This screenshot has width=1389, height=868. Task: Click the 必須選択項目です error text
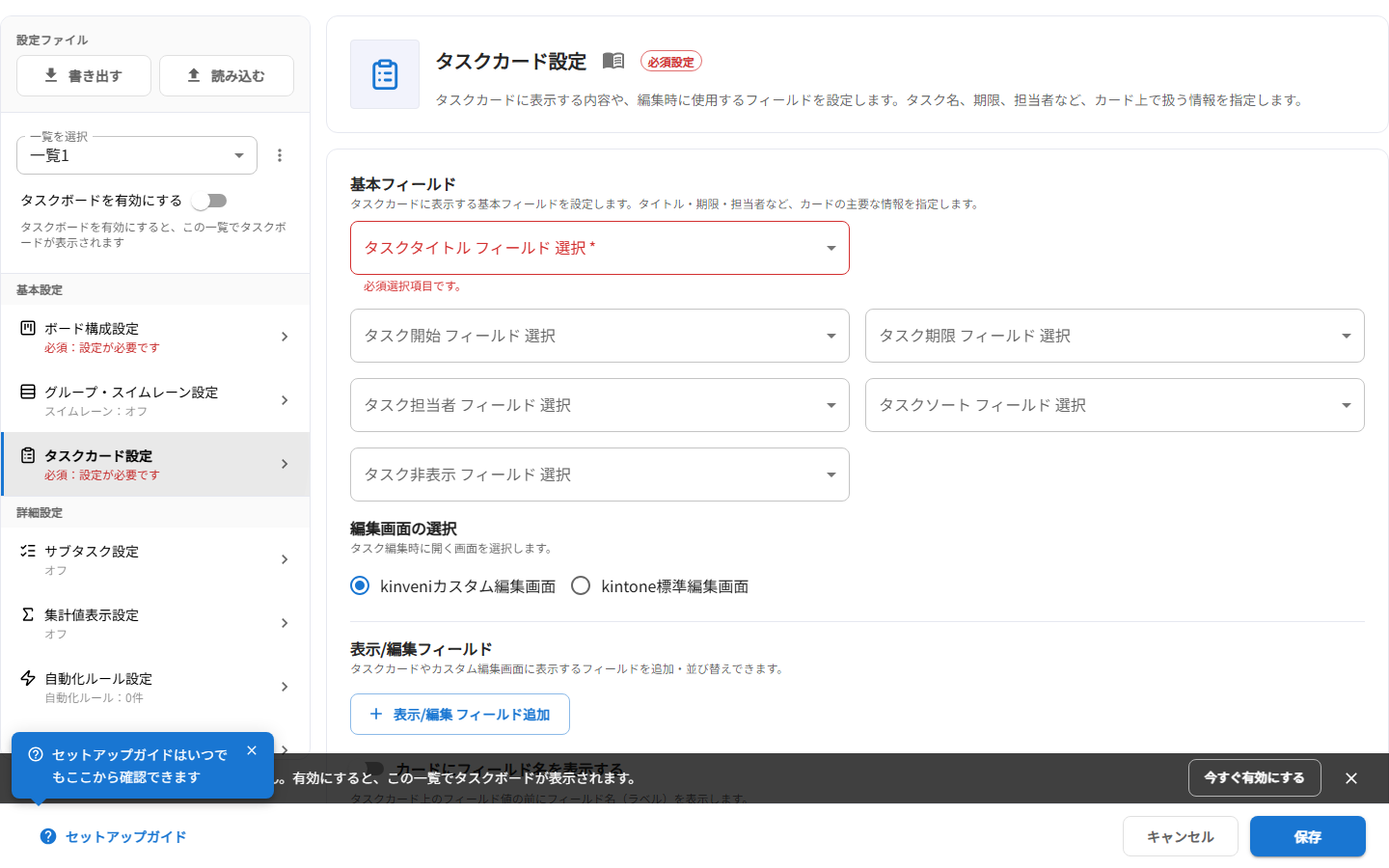[412, 286]
